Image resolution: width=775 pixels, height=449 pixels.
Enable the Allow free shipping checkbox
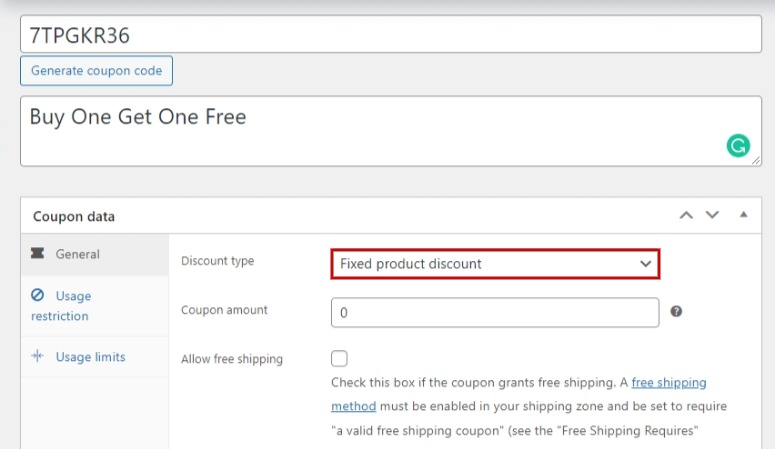339,359
